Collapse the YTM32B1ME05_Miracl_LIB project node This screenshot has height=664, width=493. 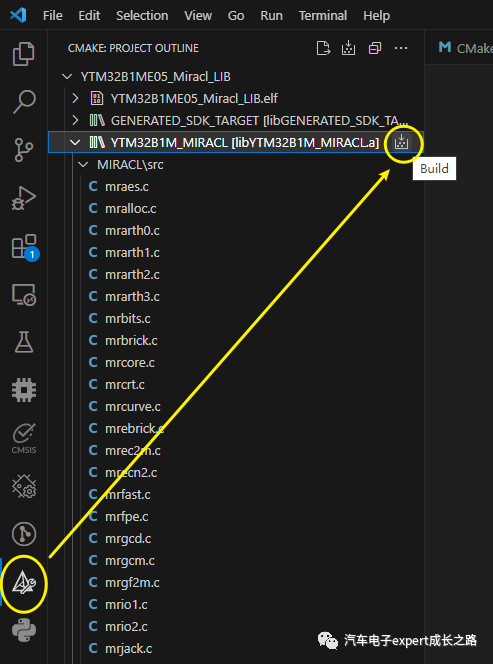[66, 77]
